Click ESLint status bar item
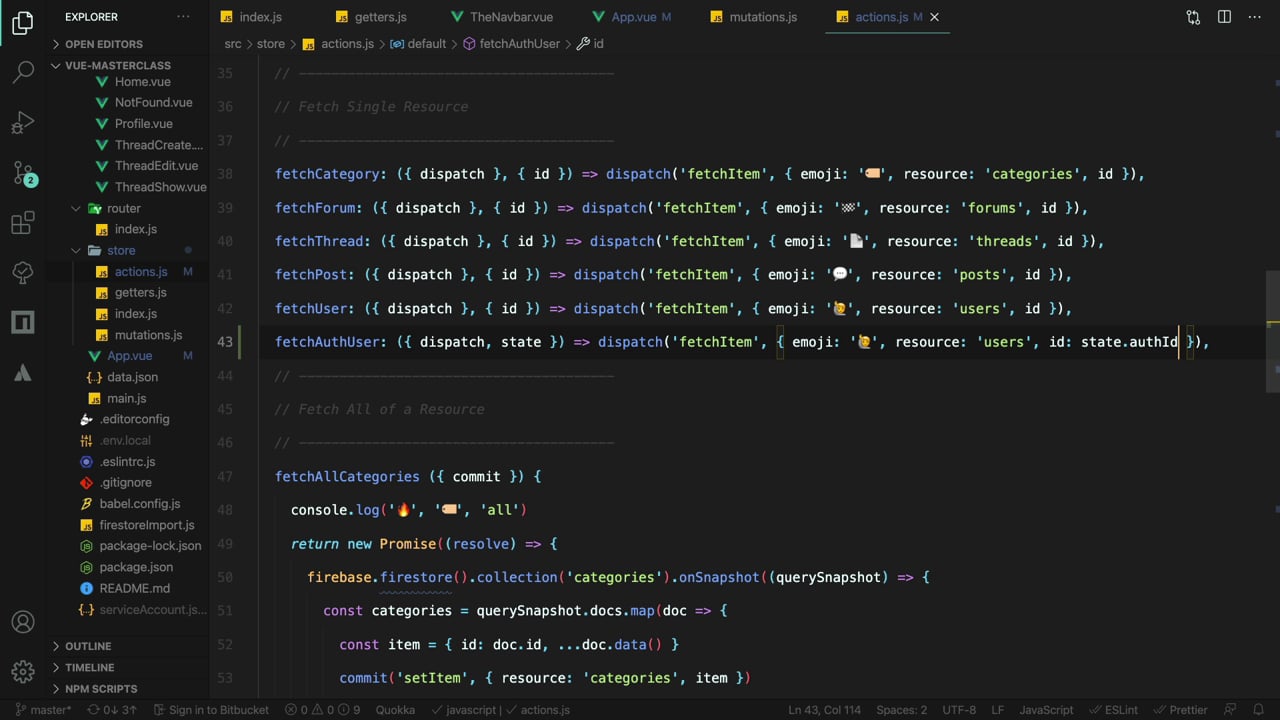Image resolution: width=1280 pixels, height=720 pixels. point(1112,710)
